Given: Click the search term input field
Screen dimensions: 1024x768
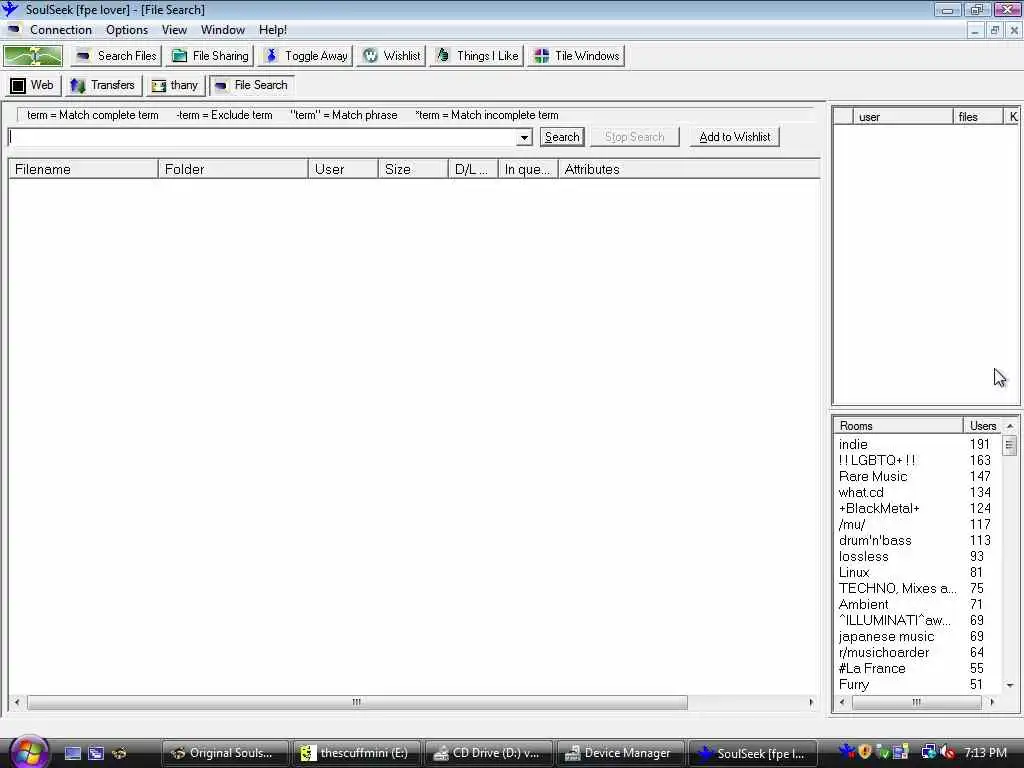Looking at the screenshot, I should (263, 137).
